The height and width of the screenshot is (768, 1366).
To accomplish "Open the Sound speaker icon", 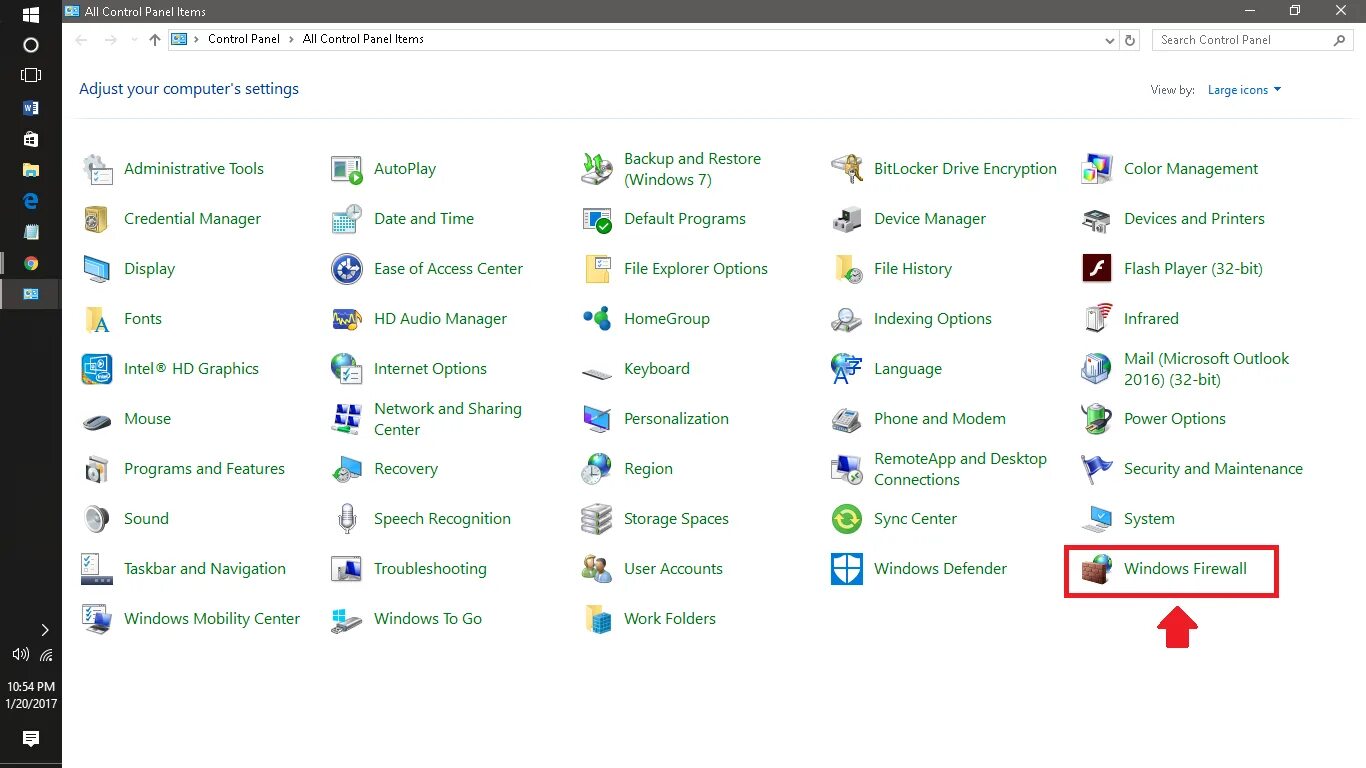I will coord(97,519).
